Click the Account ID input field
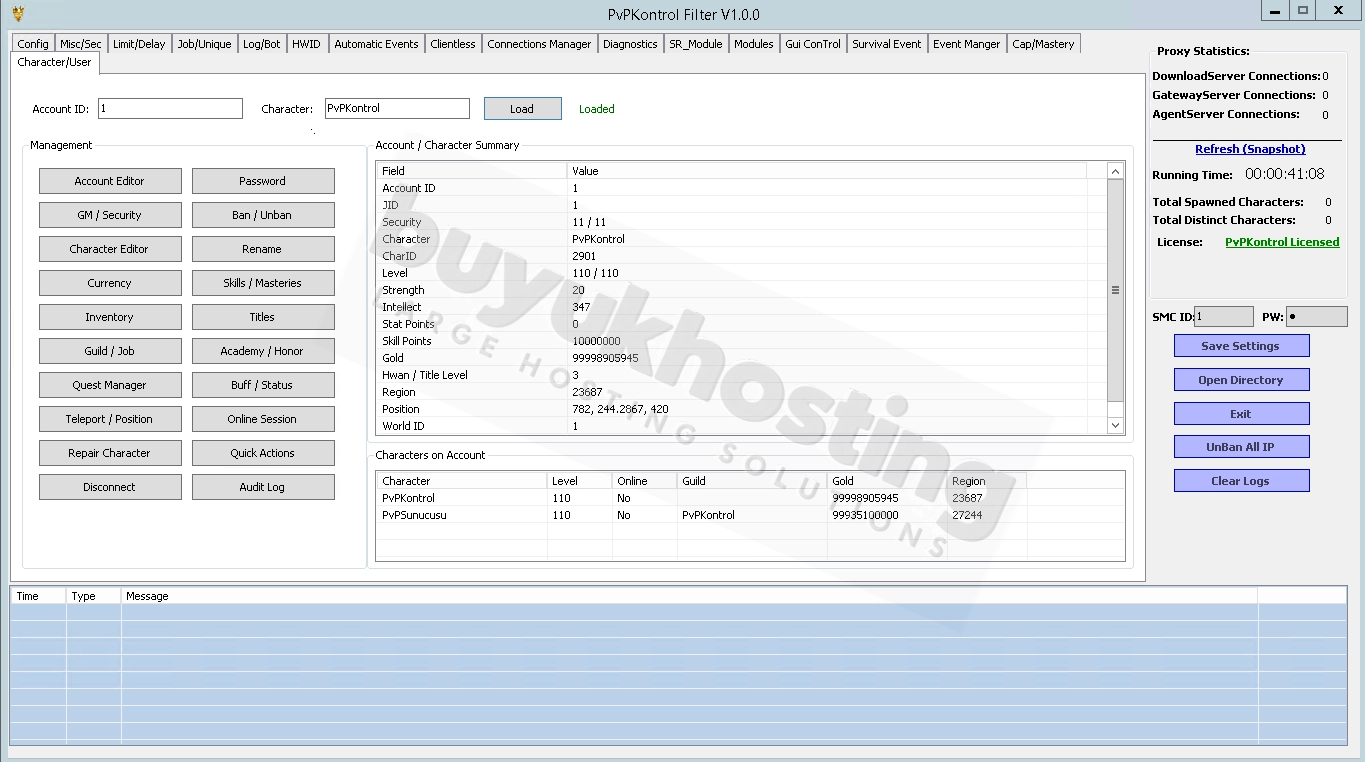The width and height of the screenshot is (1365, 762). [170, 109]
